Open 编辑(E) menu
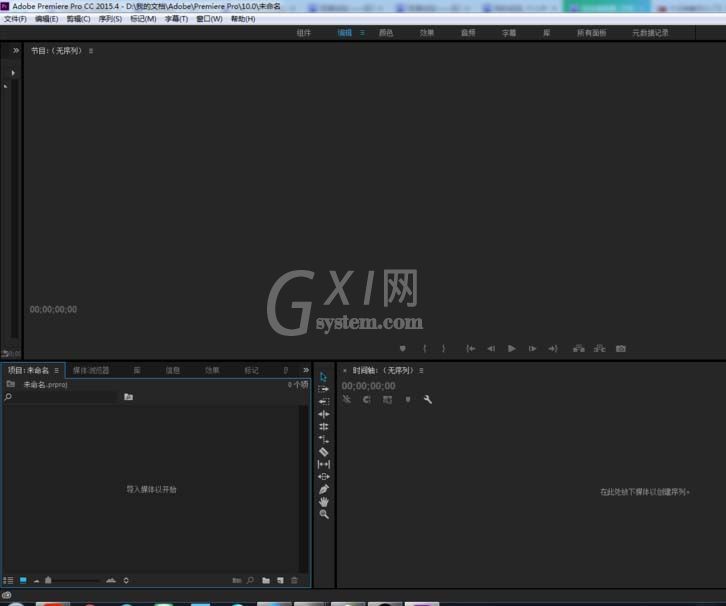The height and width of the screenshot is (606, 726). tap(47, 19)
